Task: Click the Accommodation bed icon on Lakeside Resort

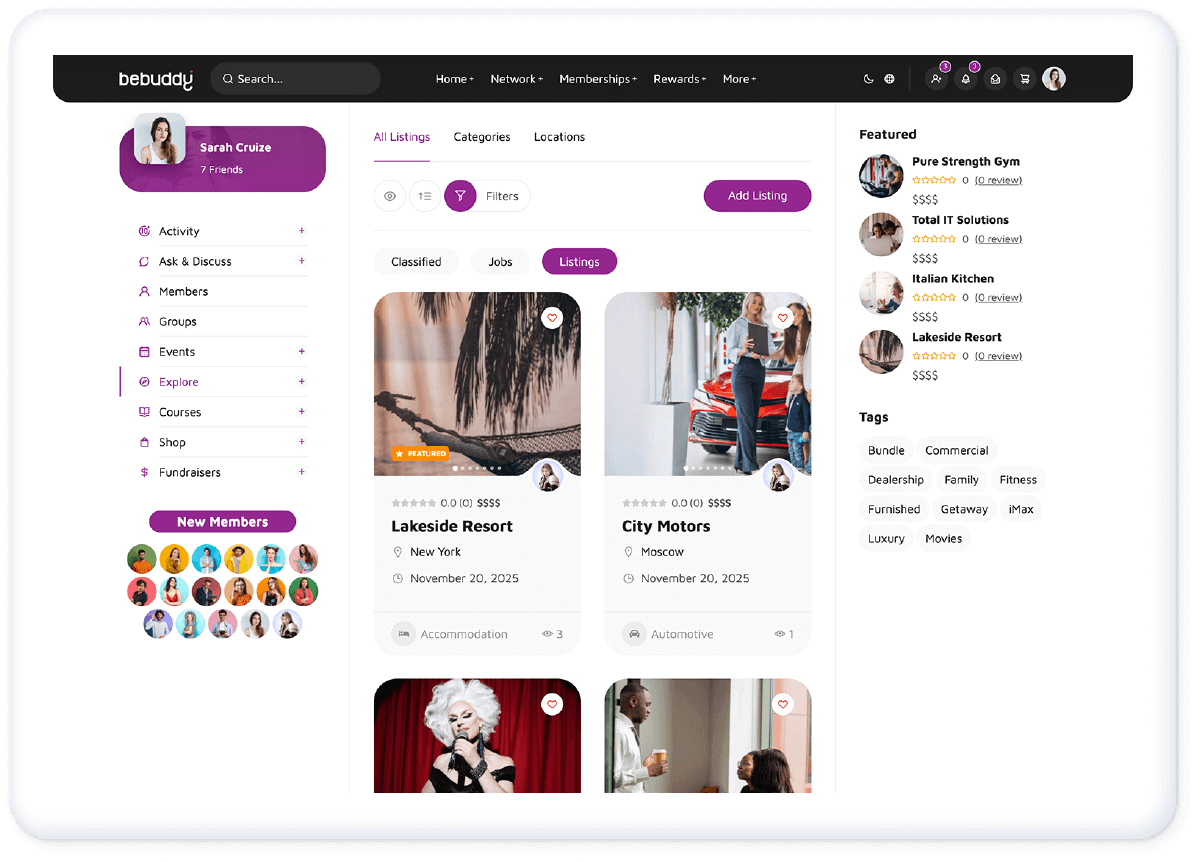Action: pos(403,634)
